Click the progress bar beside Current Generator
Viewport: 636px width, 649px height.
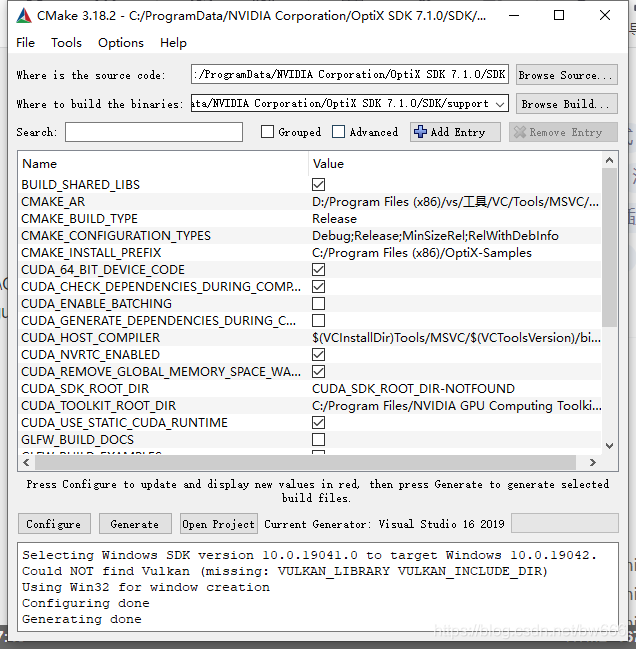(x=565, y=524)
